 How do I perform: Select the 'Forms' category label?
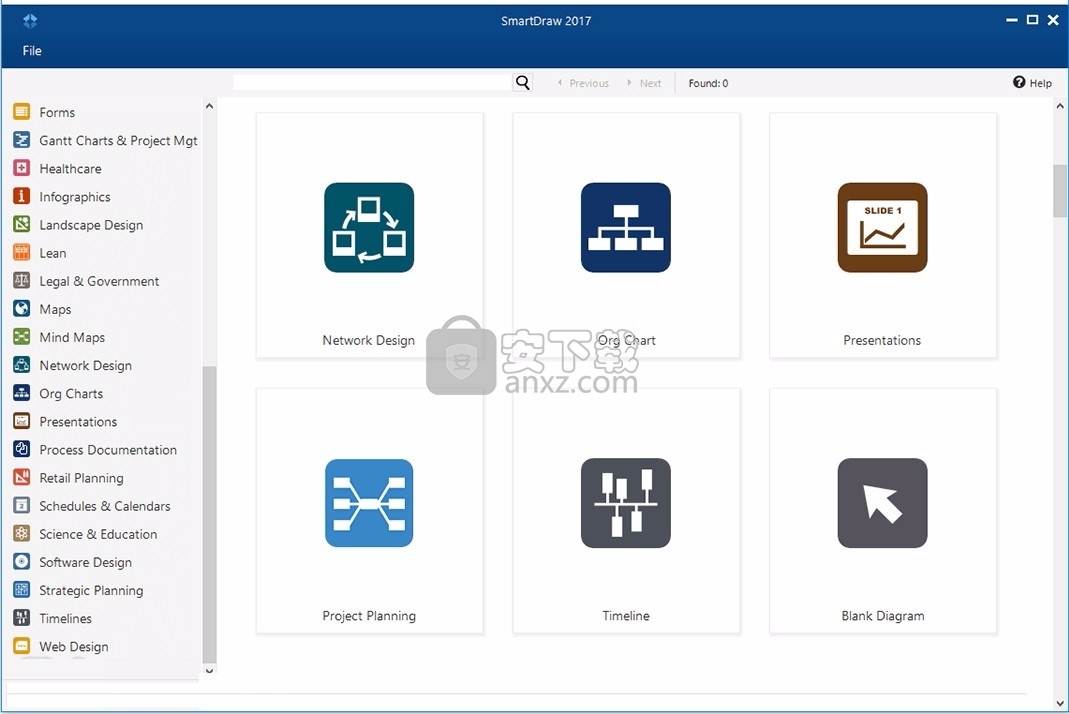57,112
